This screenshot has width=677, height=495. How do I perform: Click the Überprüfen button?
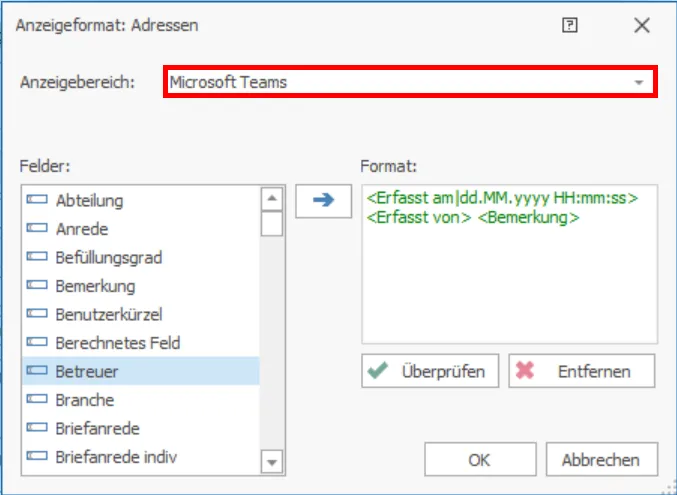pos(430,371)
